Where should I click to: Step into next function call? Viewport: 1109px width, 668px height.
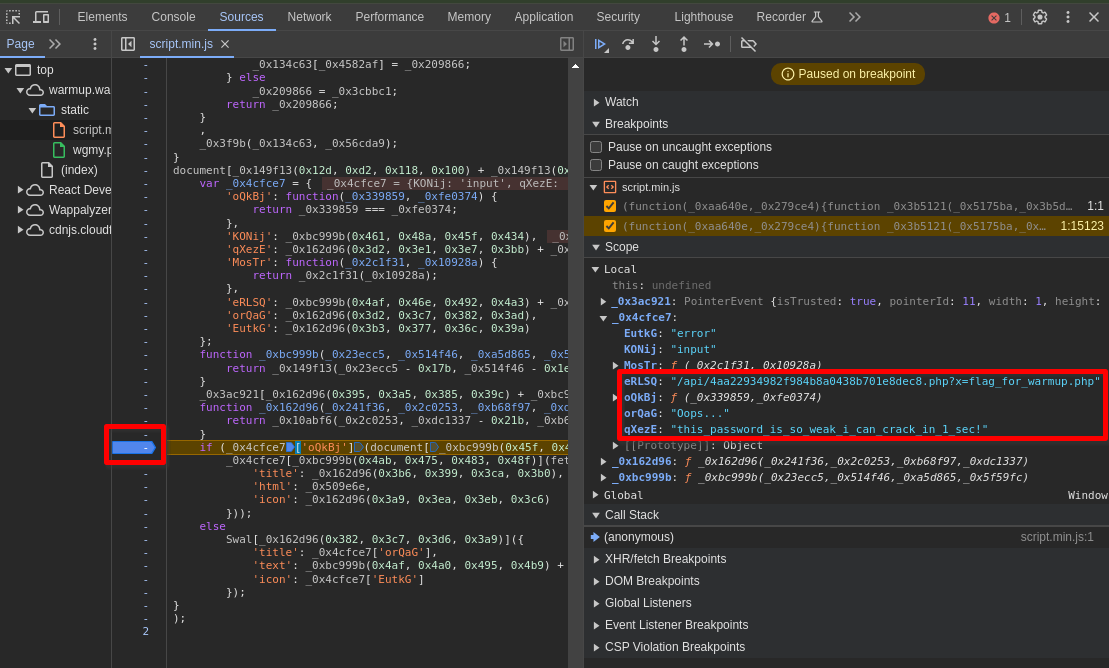pyautogui.click(x=656, y=45)
